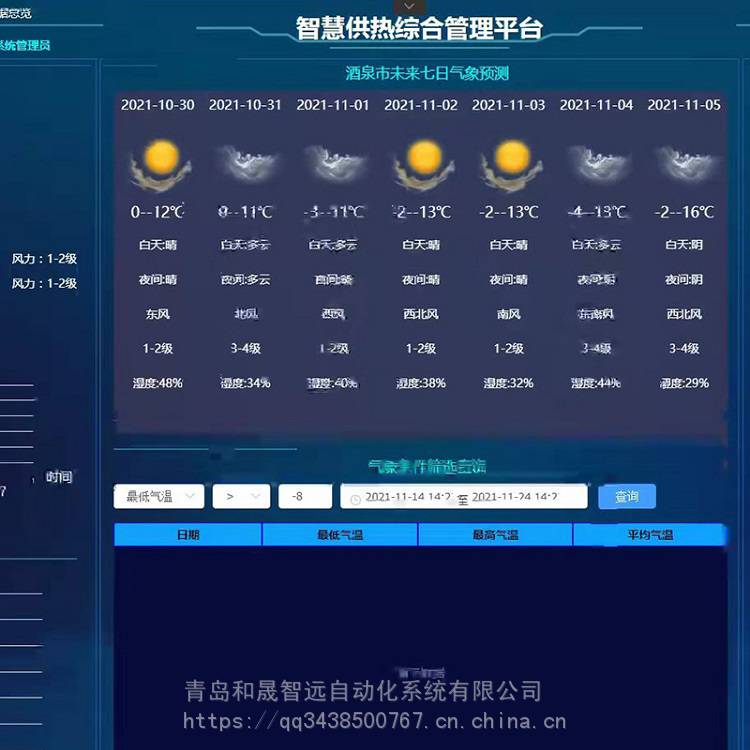Click the -8 threshold value input

point(305,496)
